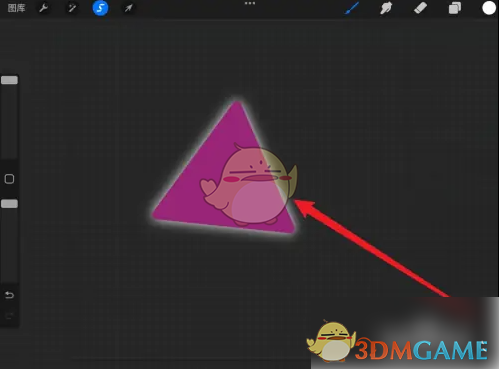Open the Layers panel
The width and height of the screenshot is (499, 369).
pos(455,8)
